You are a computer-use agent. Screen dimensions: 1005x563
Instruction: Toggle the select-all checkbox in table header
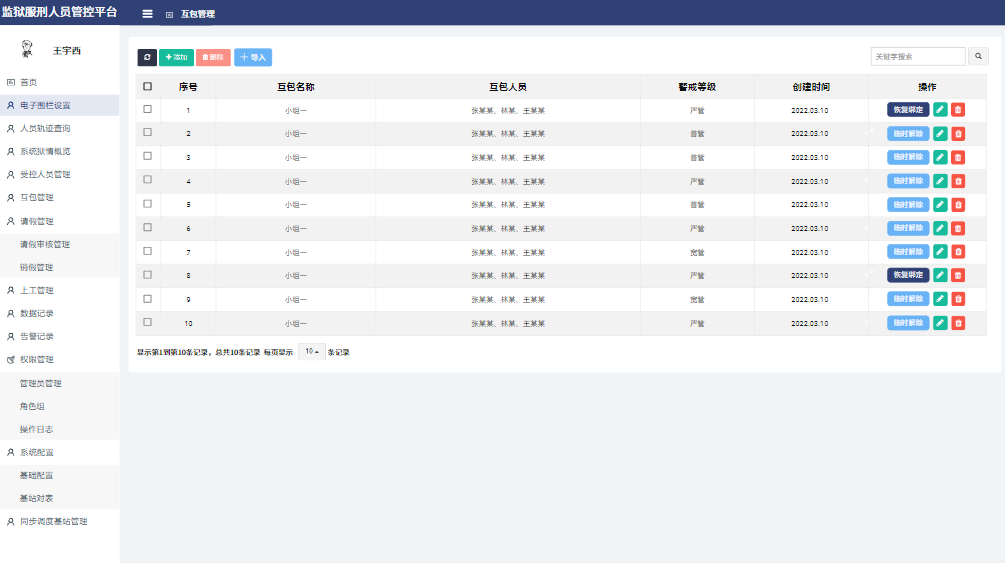point(148,87)
